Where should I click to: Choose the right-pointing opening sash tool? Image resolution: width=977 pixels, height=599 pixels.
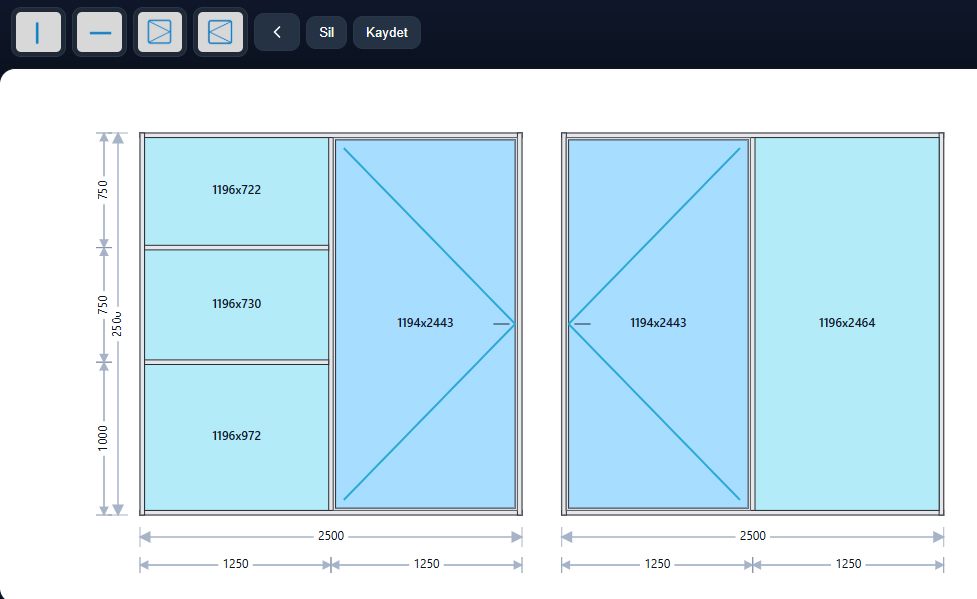160,32
